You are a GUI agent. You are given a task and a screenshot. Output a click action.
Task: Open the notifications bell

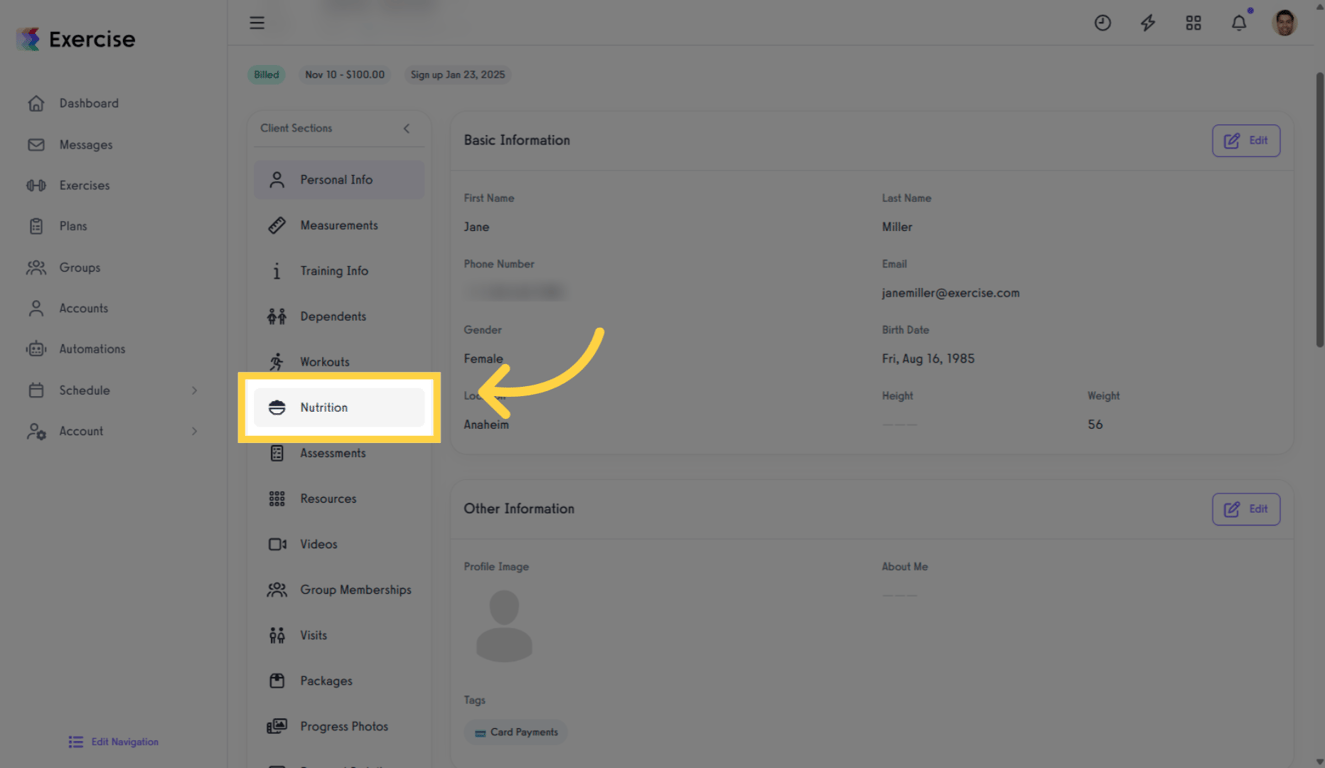tap(1238, 22)
